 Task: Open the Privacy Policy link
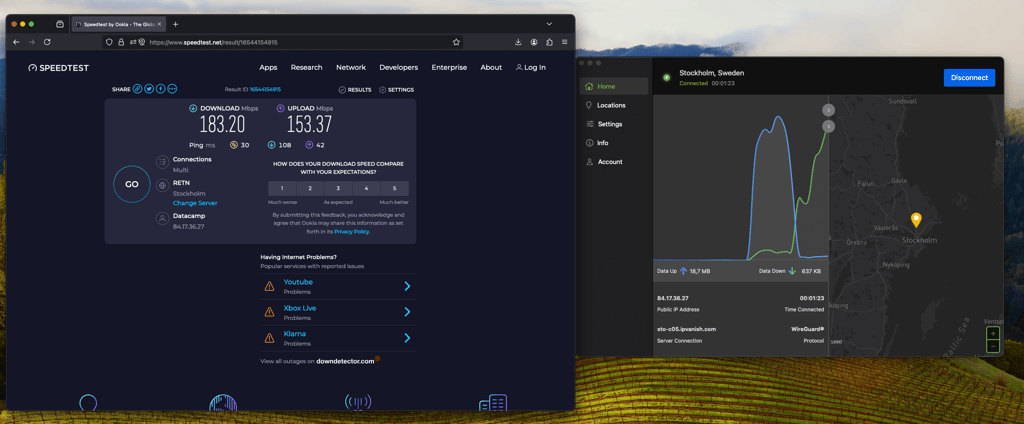point(353,231)
